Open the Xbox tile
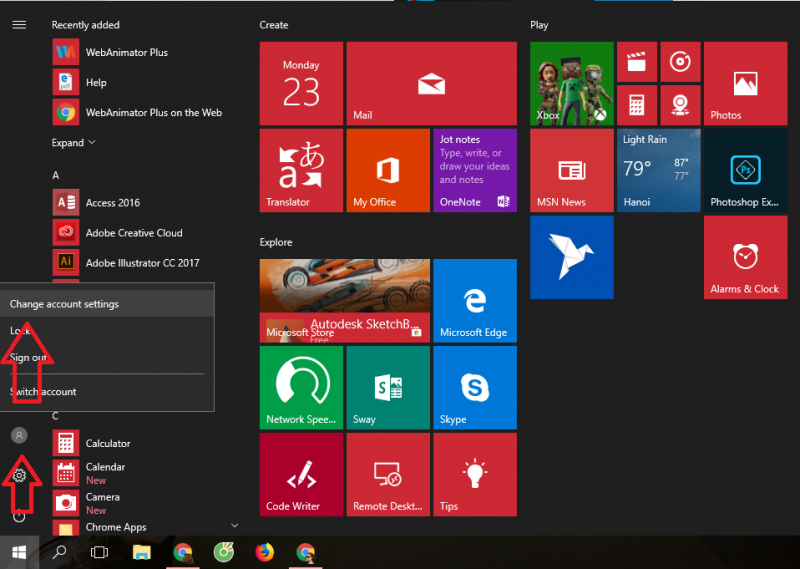The height and width of the screenshot is (569, 800). pos(571,83)
